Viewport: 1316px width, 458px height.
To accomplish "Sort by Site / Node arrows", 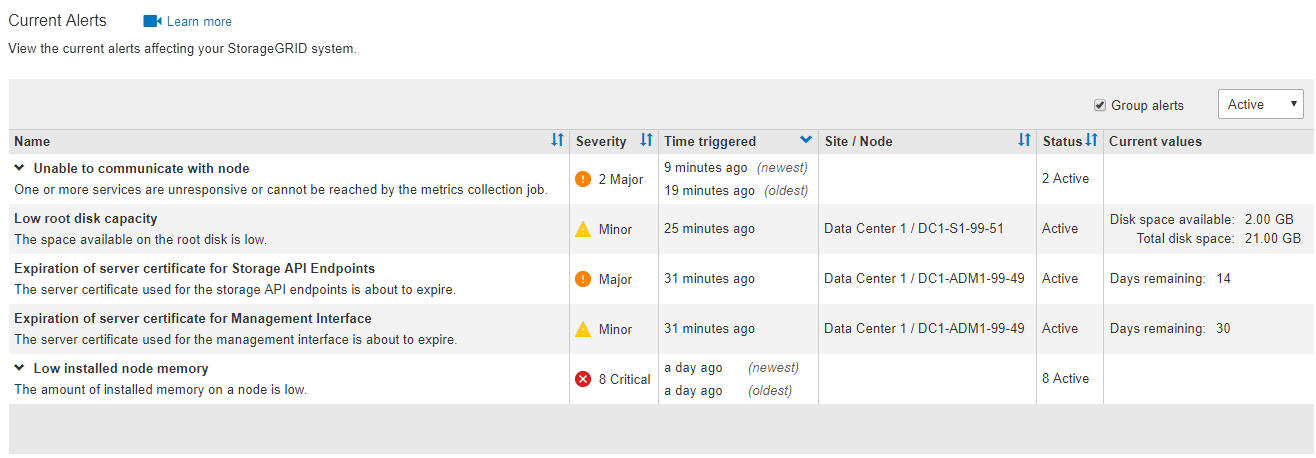I will (x=1024, y=141).
